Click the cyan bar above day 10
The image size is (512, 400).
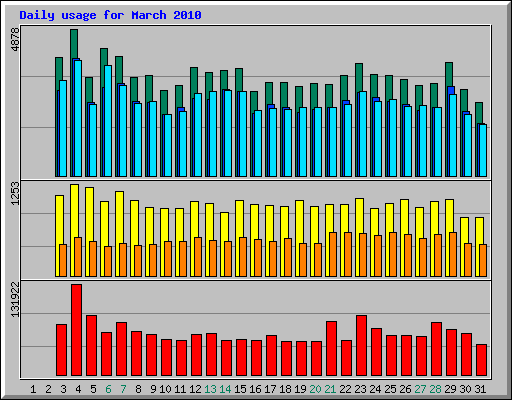[168, 145]
